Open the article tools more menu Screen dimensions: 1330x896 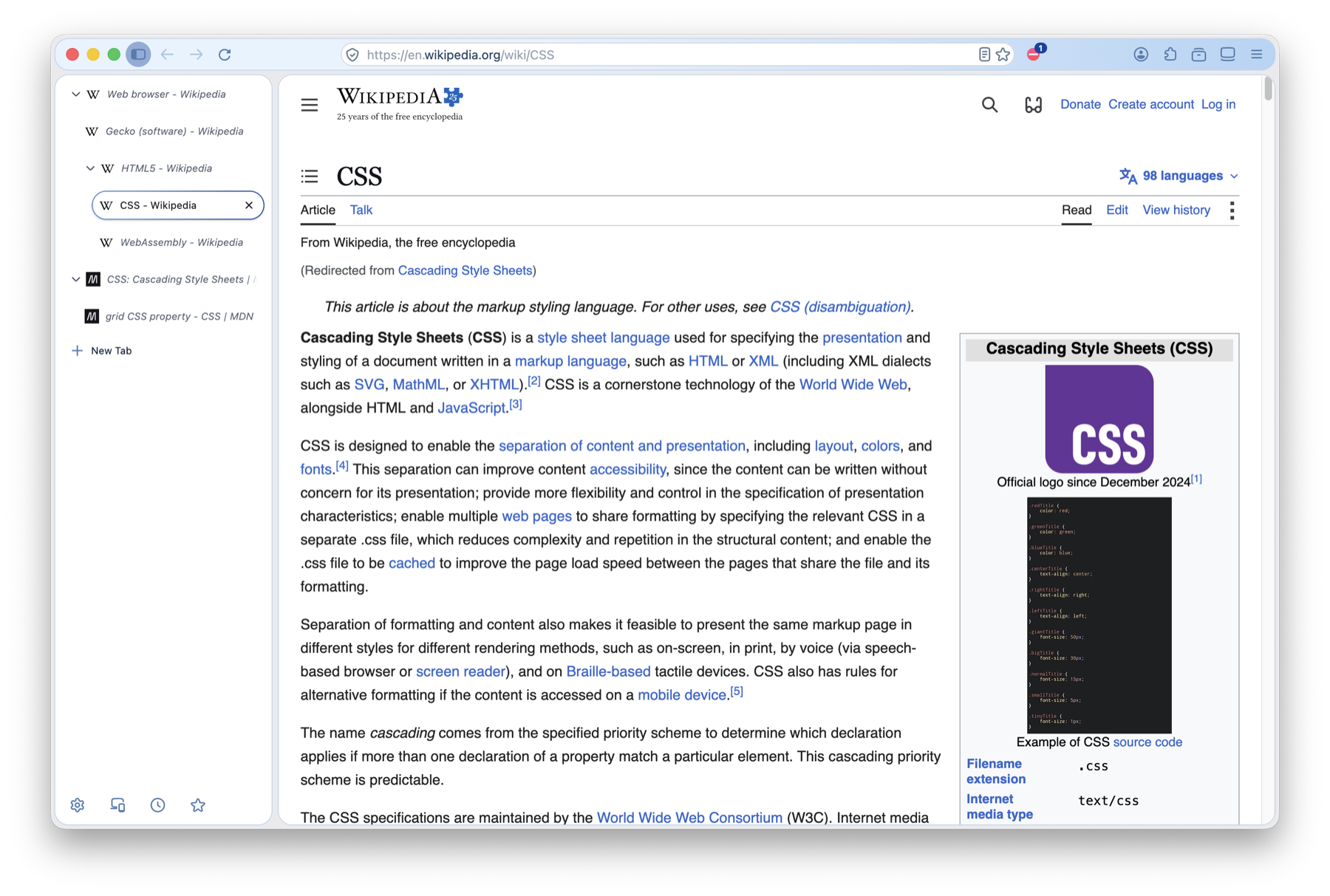(1232, 211)
